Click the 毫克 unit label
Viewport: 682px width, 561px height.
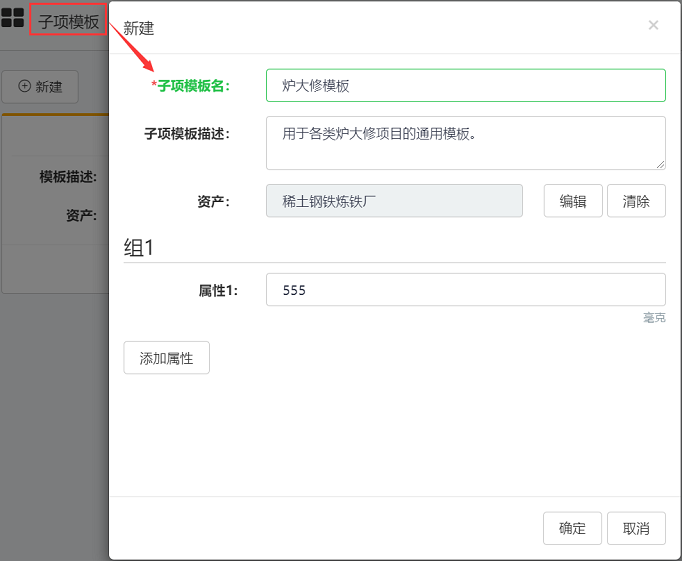pos(654,318)
